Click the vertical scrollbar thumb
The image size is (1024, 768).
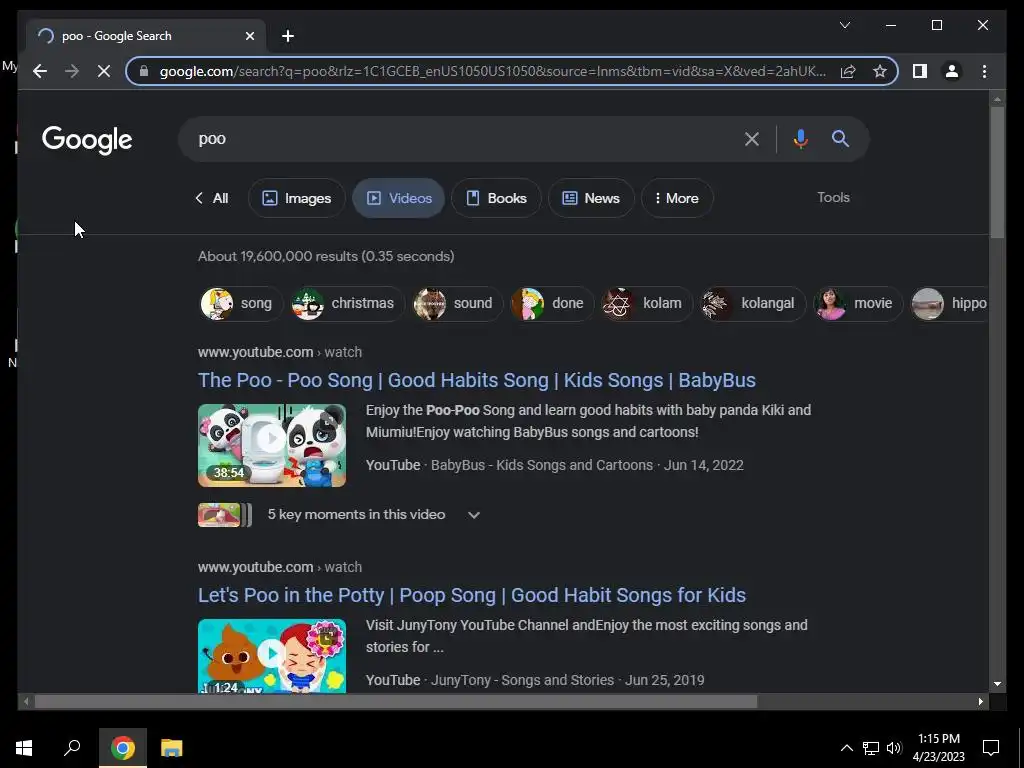tap(997, 172)
